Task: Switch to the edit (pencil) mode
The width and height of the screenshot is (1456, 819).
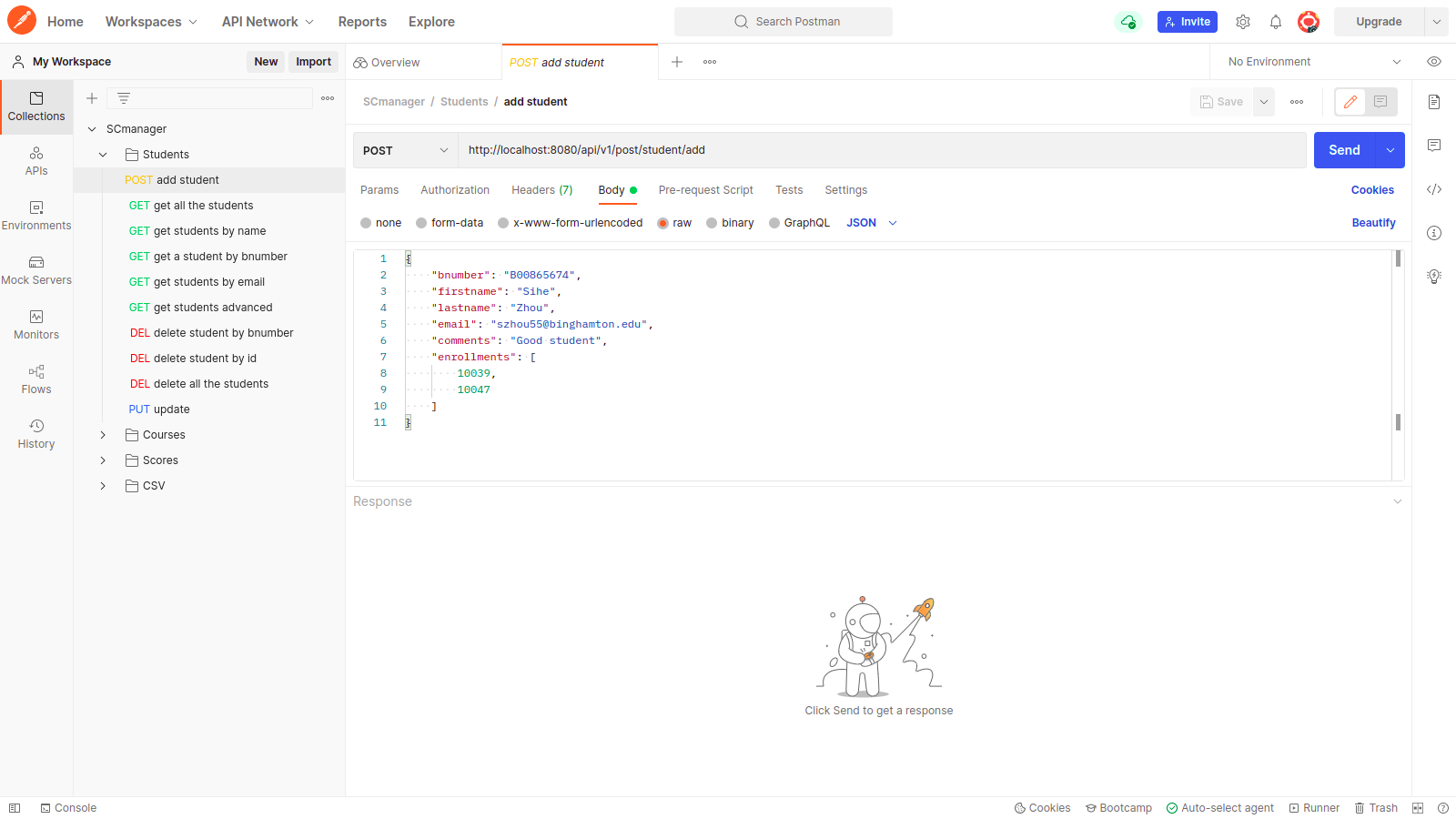Action: tap(1350, 102)
